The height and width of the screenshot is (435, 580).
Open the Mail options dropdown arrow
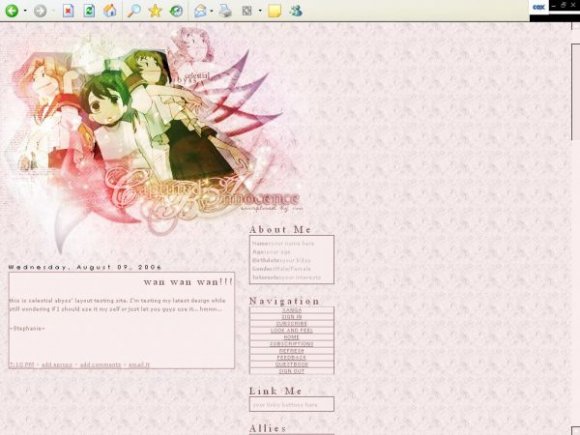coord(211,11)
